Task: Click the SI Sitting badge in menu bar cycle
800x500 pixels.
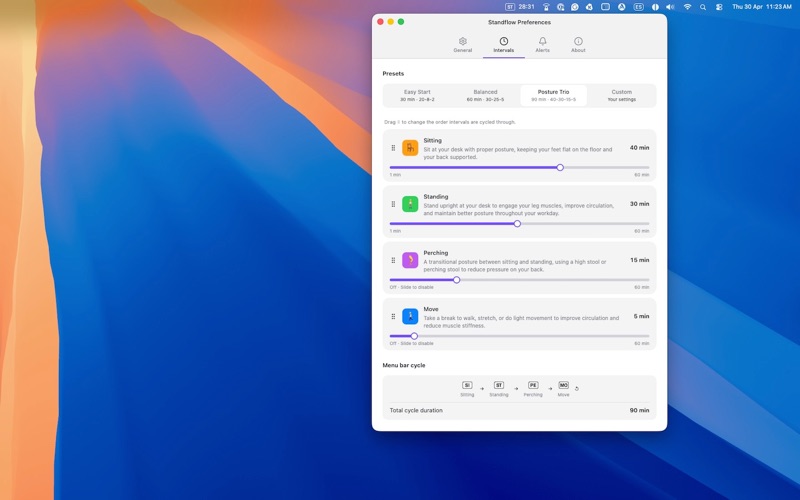Action: (467, 385)
